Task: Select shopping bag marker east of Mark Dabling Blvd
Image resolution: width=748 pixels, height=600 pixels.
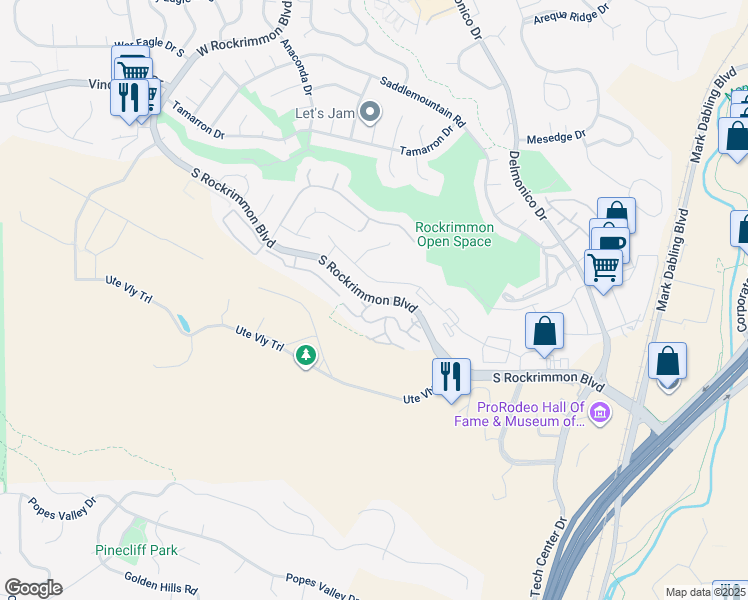Action: [x=667, y=362]
